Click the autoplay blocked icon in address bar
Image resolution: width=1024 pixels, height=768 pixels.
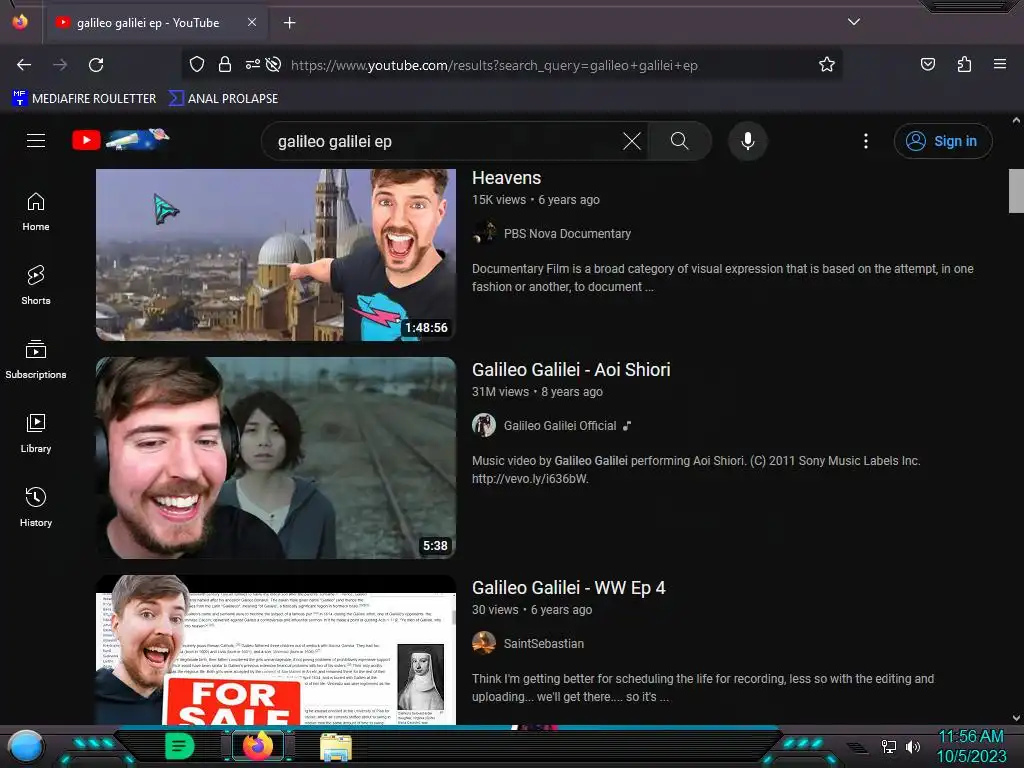pos(274,64)
